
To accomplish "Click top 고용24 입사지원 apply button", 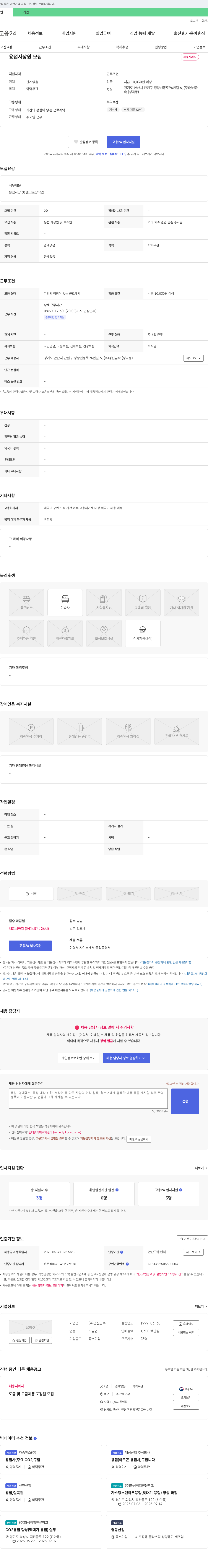I will tap(123, 142).
